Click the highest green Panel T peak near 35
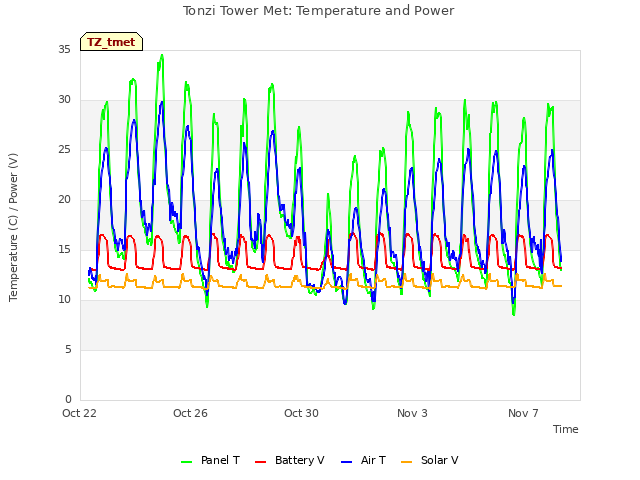 162,55
